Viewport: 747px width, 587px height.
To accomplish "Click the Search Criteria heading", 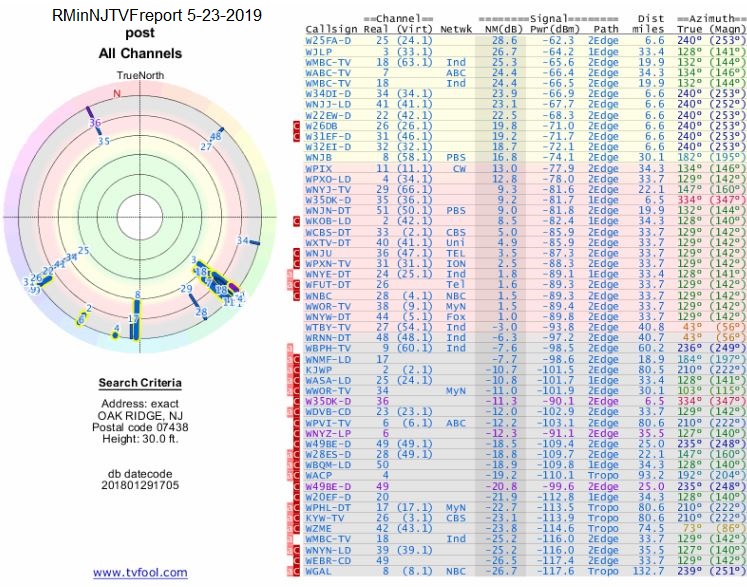I will [x=140, y=383].
